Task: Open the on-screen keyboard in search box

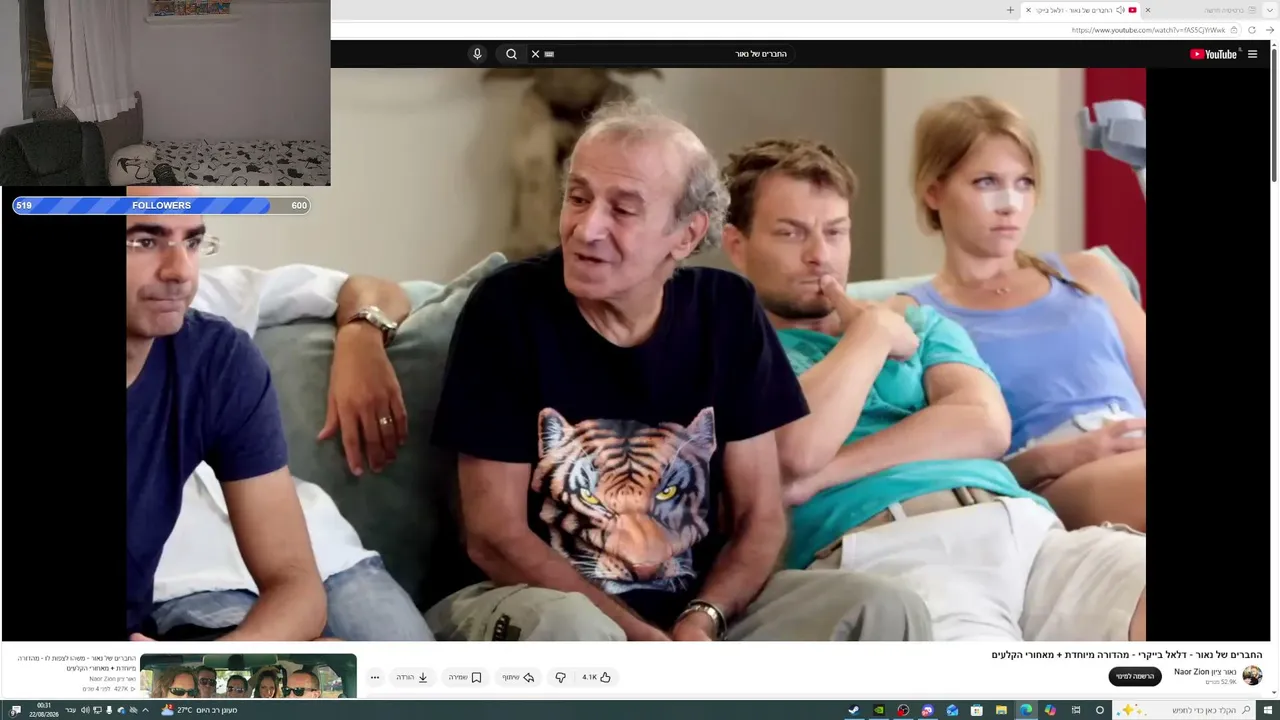Action: tap(549, 54)
